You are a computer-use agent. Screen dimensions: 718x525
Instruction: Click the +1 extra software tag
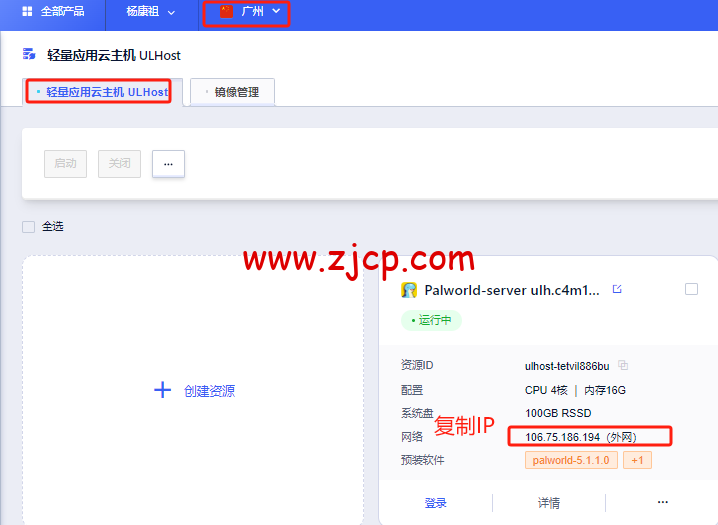coord(637,460)
